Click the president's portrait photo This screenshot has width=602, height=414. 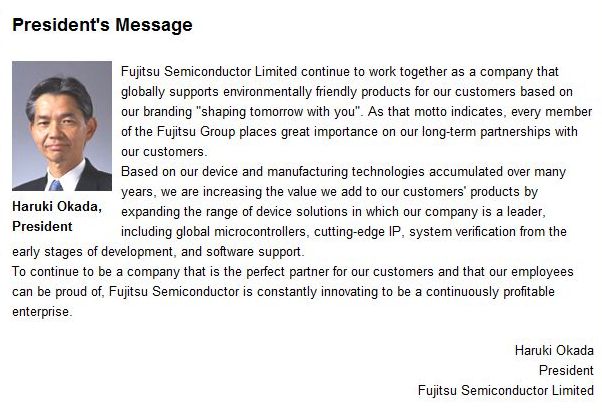pyautogui.click(x=62, y=126)
